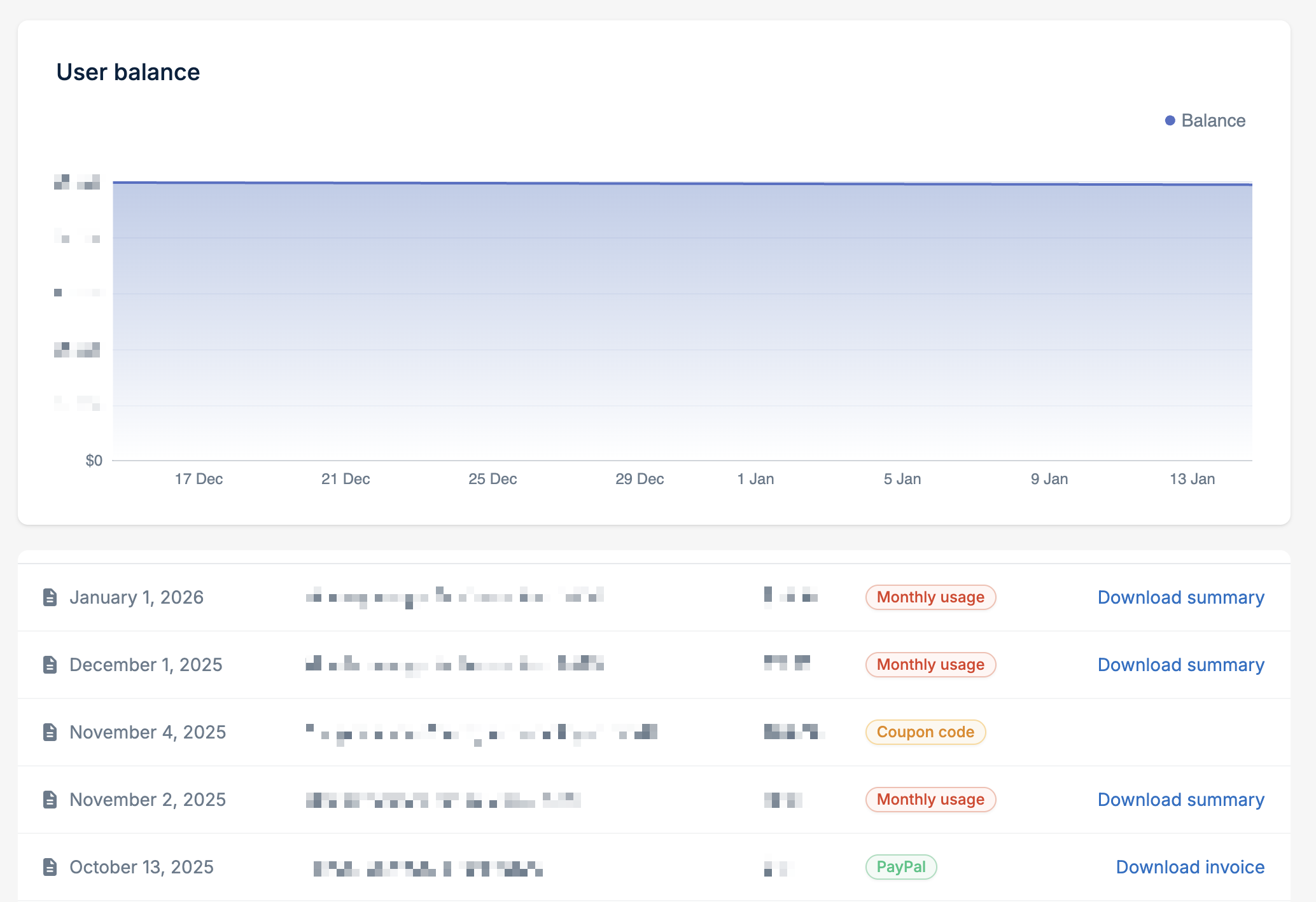The width and height of the screenshot is (1316, 902).
Task: Download the summary for December 1, 2025
Action: coord(1180,664)
